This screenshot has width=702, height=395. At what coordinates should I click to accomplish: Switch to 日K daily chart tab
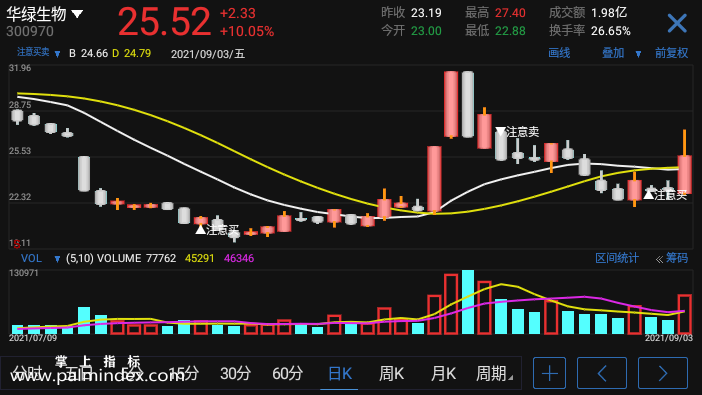(340, 373)
